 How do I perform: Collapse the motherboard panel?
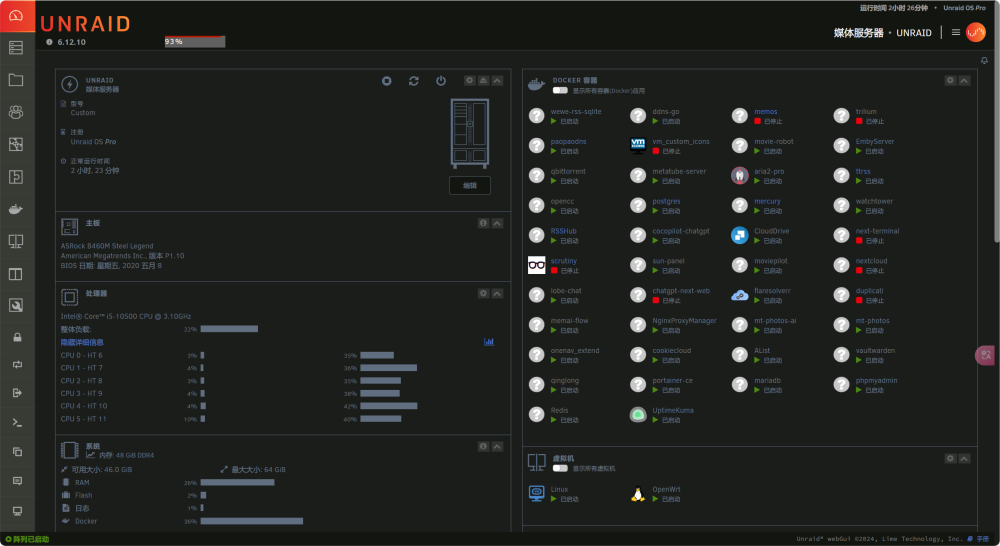pos(497,223)
